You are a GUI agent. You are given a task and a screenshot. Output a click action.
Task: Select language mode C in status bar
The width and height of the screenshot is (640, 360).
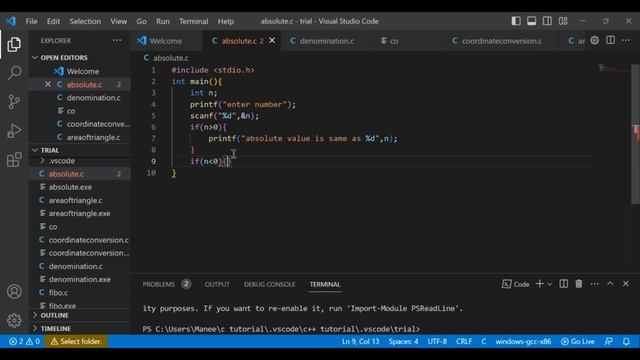point(484,341)
